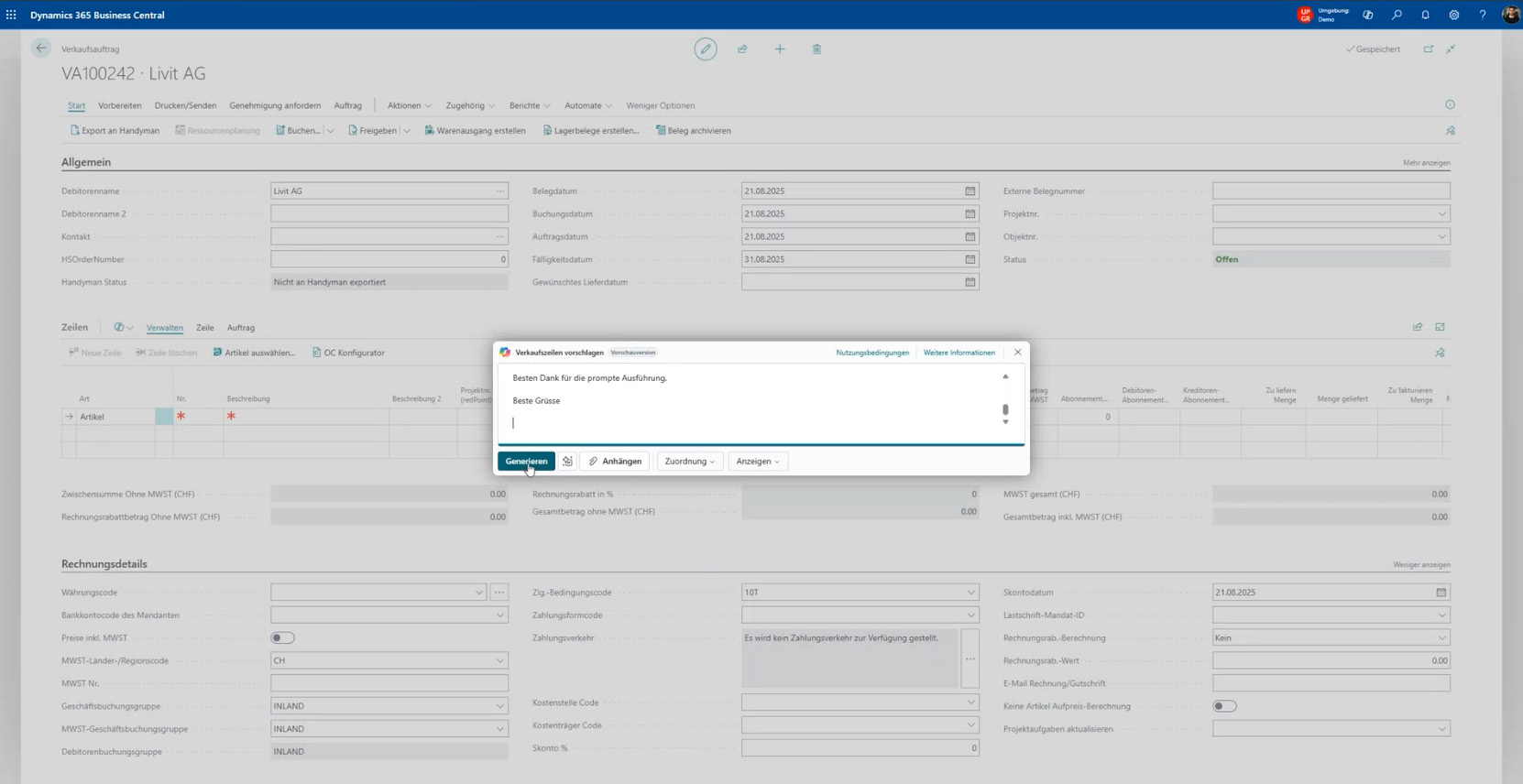Click the back arrow button
The width and height of the screenshot is (1523, 784).
coord(41,49)
